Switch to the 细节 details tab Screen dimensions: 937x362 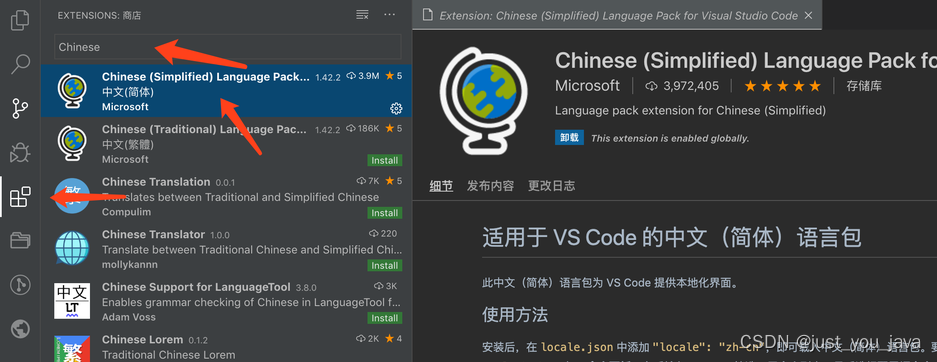point(441,186)
